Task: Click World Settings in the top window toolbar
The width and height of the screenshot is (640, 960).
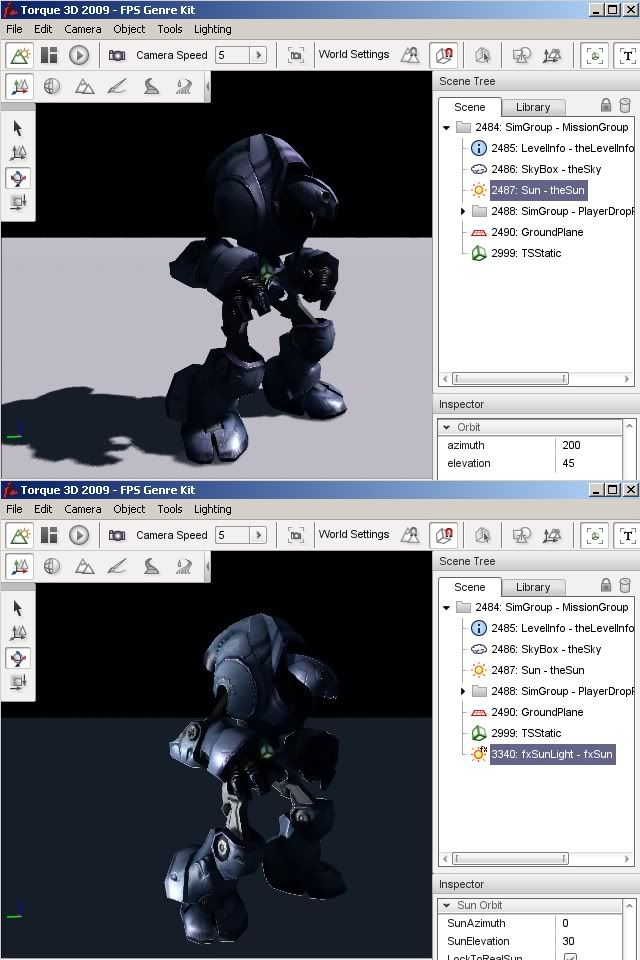Action: 353,55
